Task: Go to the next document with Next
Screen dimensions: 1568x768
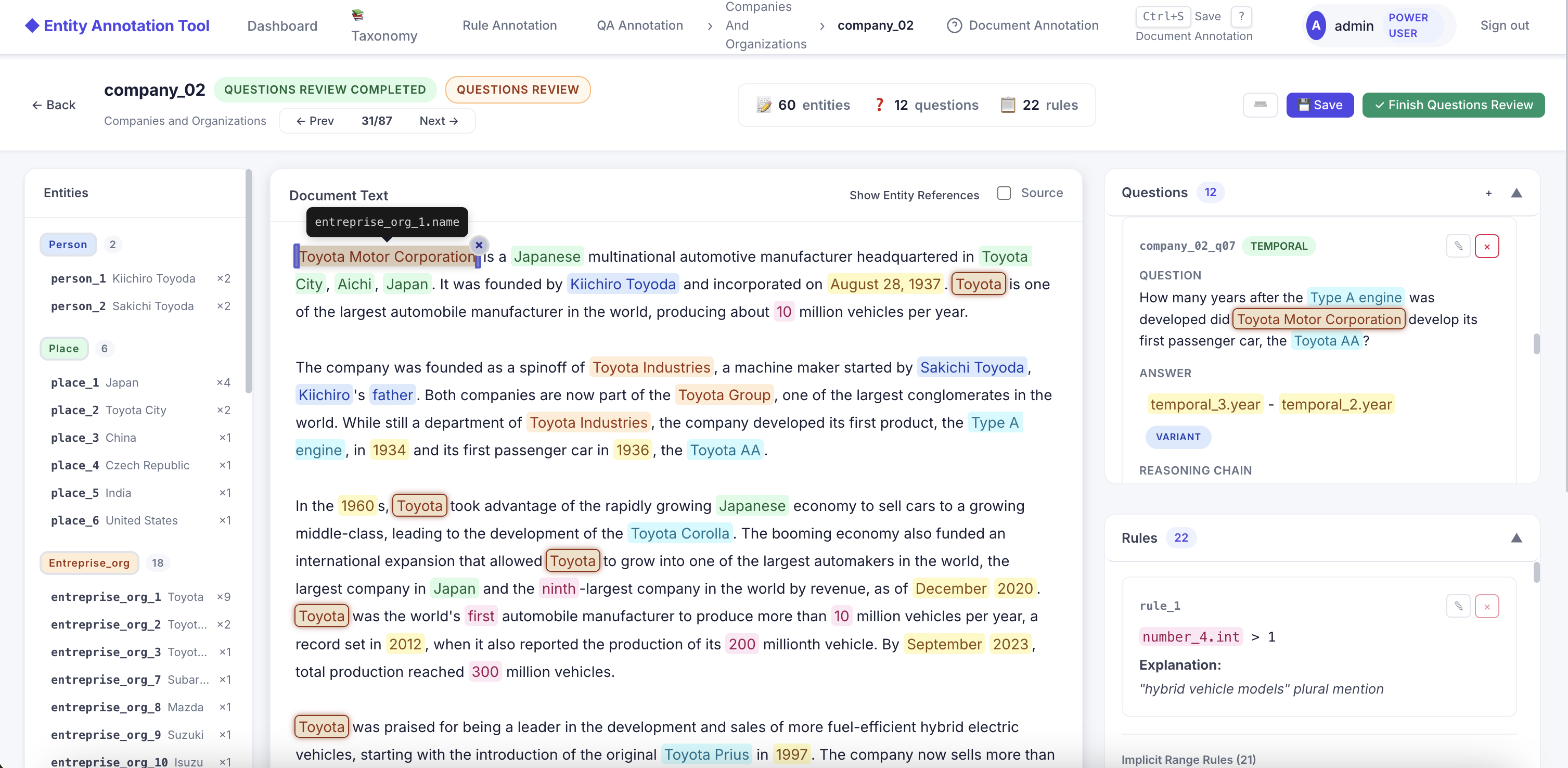Action: pos(439,121)
